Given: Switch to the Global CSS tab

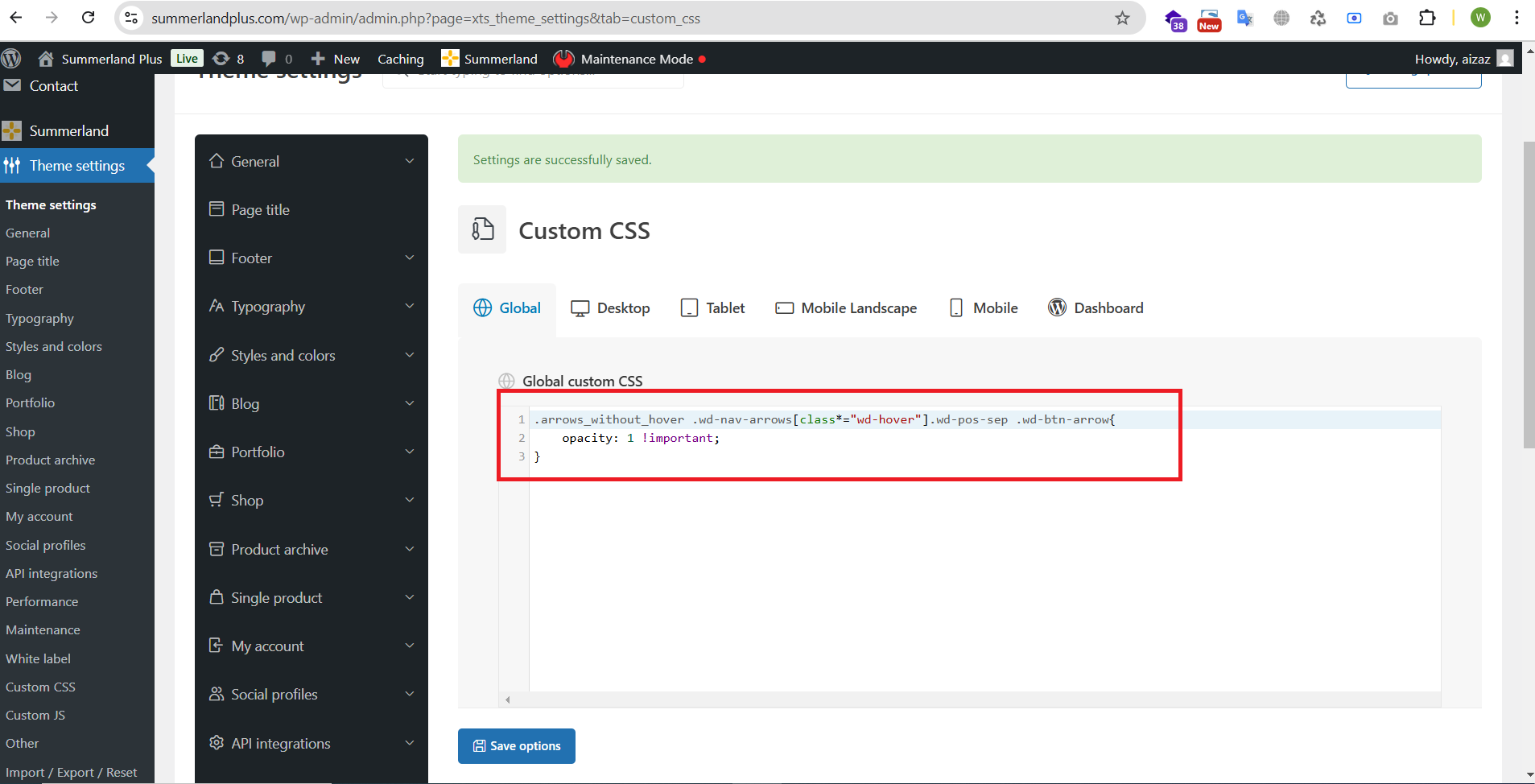Looking at the screenshot, I should [x=507, y=308].
